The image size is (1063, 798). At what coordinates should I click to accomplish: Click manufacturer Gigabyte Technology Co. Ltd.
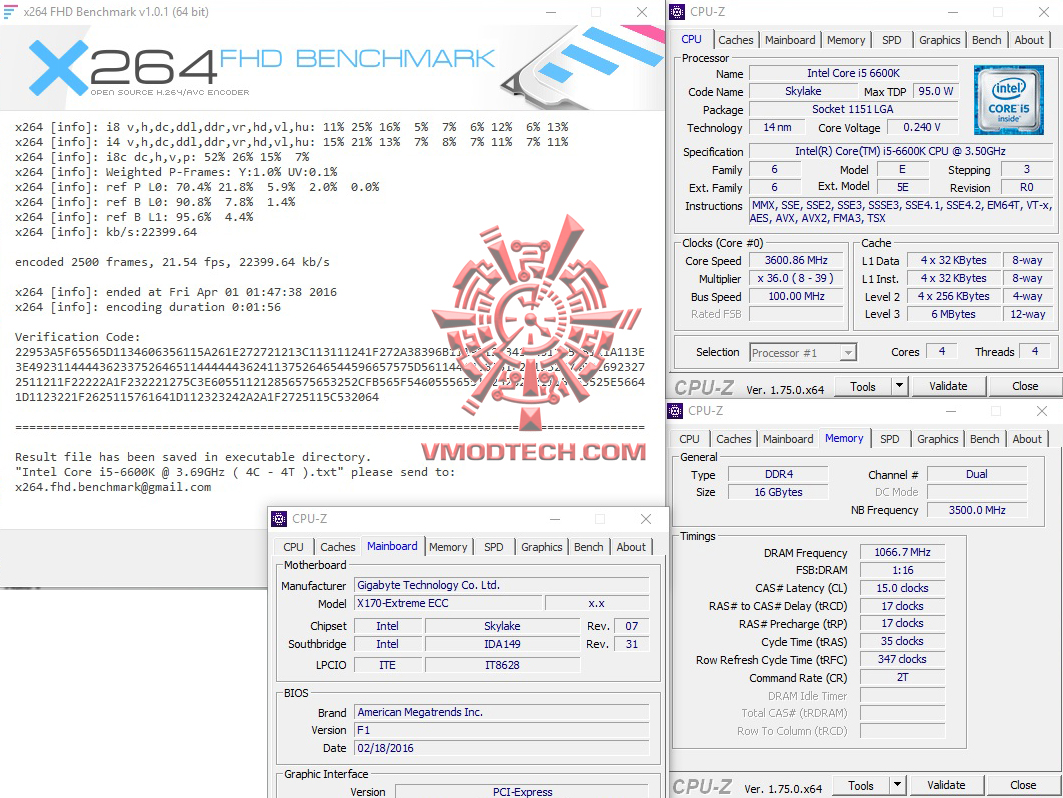tap(502, 585)
